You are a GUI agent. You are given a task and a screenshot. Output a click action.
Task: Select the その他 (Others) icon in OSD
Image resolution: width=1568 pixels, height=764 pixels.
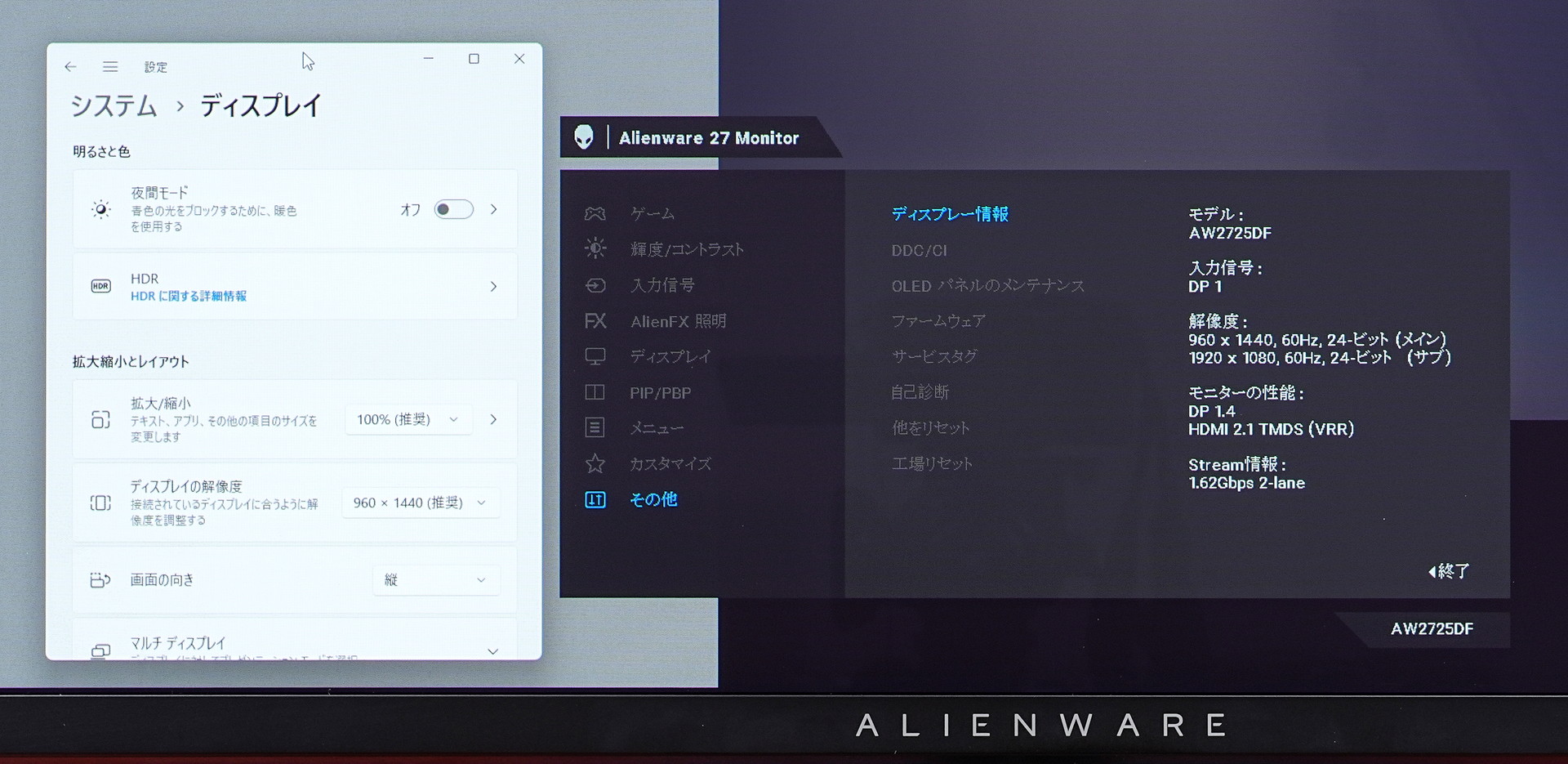coord(595,499)
